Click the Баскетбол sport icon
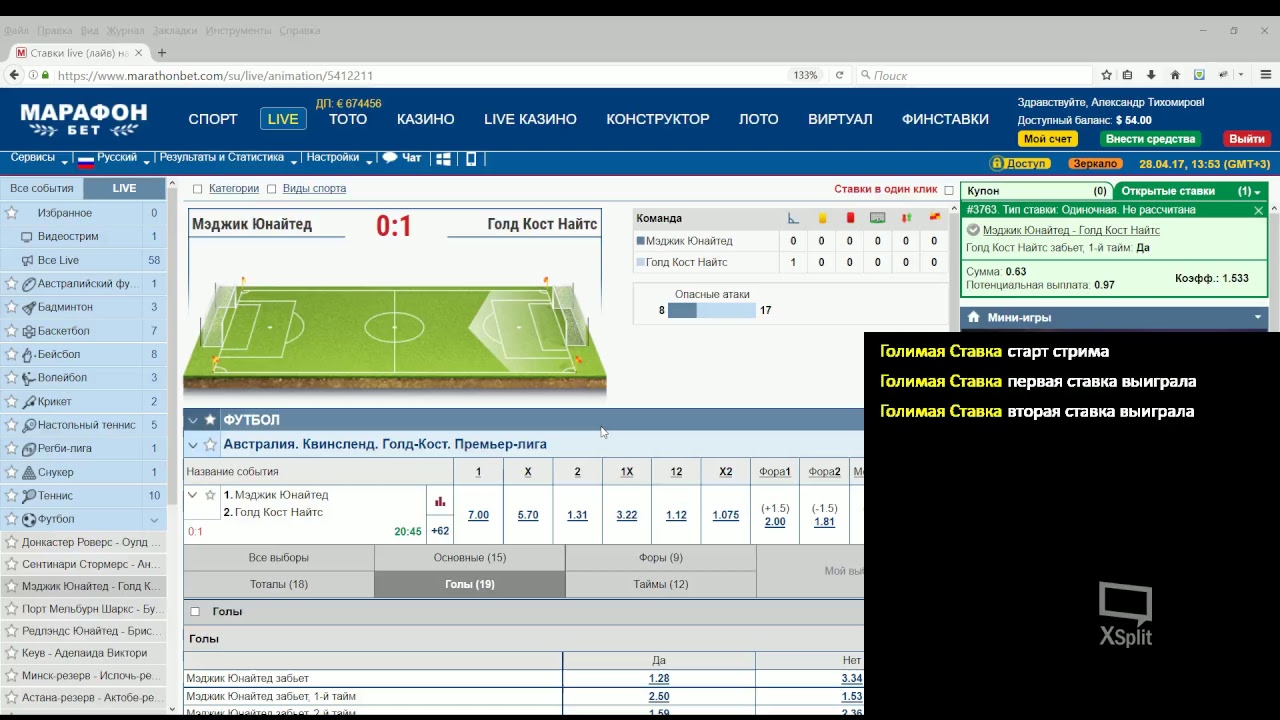The height and width of the screenshot is (720, 1280). pyautogui.click(x=29, y=331)
